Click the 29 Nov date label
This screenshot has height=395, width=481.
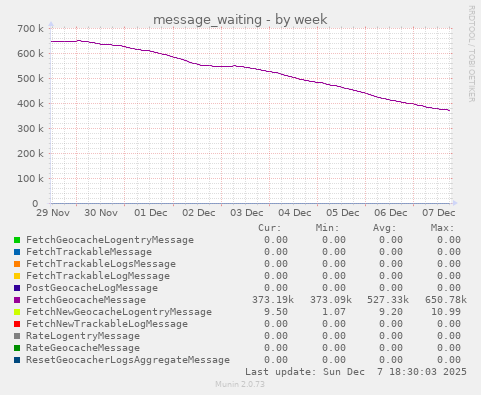pos(53,213)
